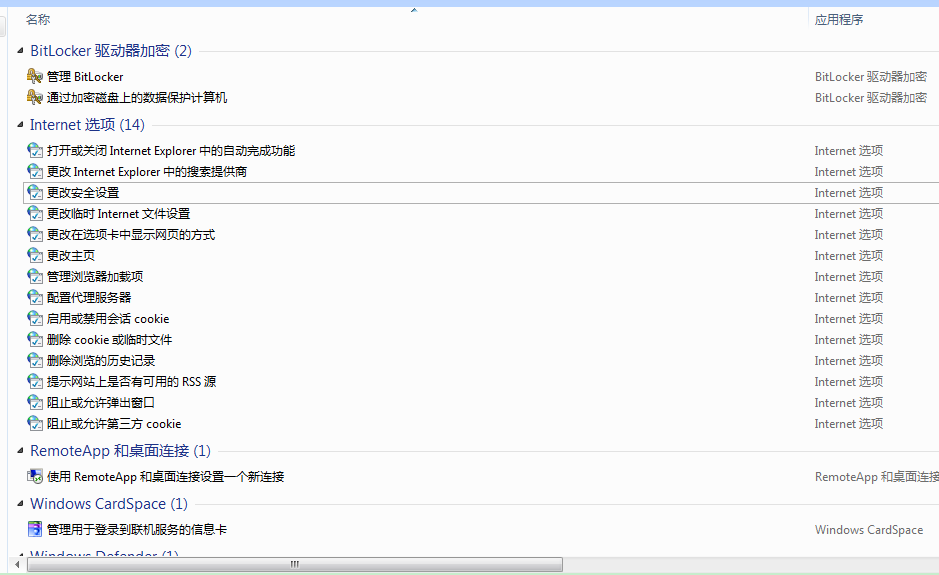Click the icon beside 更改 Internet Explorer 中的搜索提供商
This screenshot has height=575, width=939.
pos(35,171)
